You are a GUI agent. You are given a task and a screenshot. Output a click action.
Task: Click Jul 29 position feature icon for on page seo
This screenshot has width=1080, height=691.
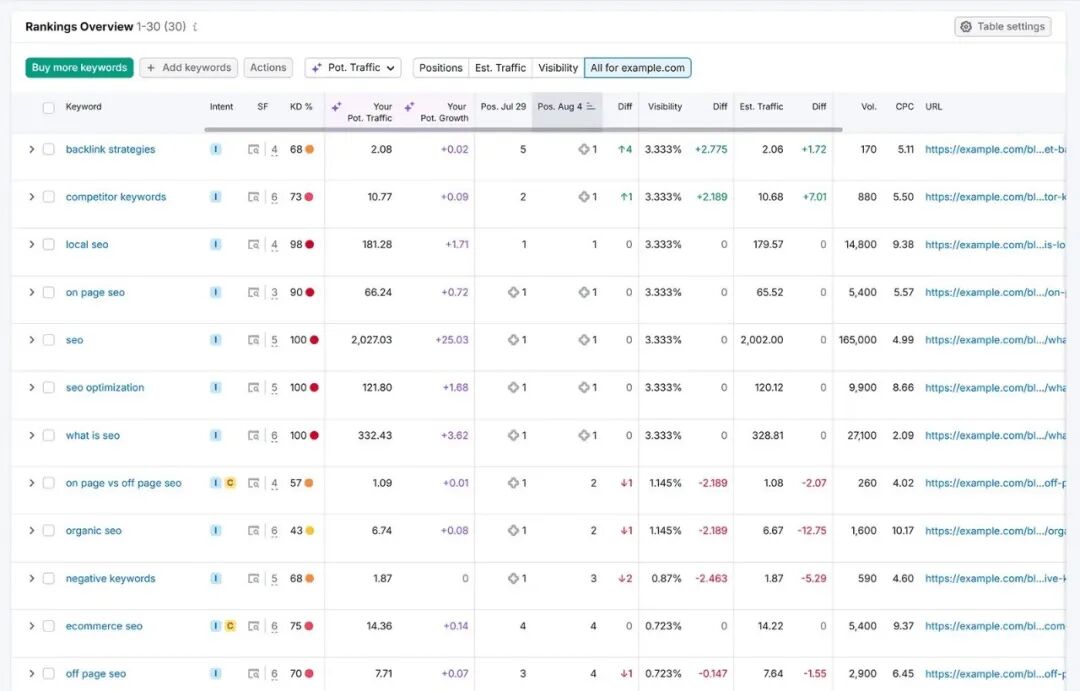point(513,292)
